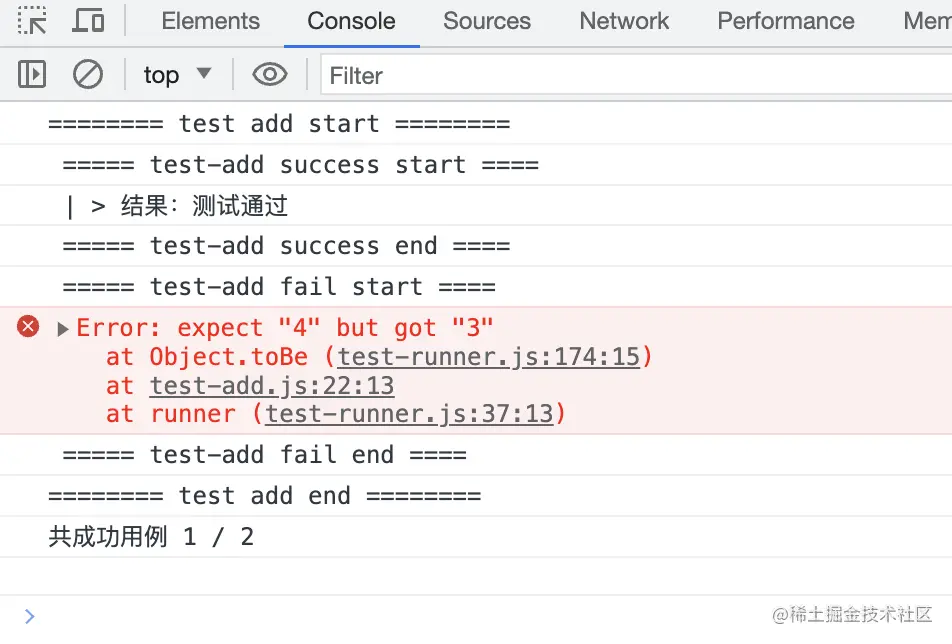Select the Console tab
Image resolution: width=952 pixels, height=644 pixels.
351,21
